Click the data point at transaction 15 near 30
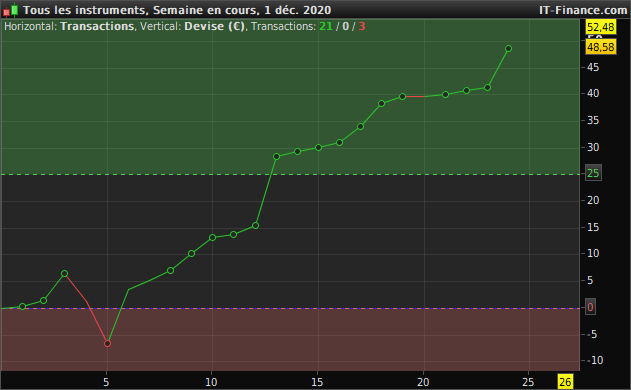 pos(318,148)
